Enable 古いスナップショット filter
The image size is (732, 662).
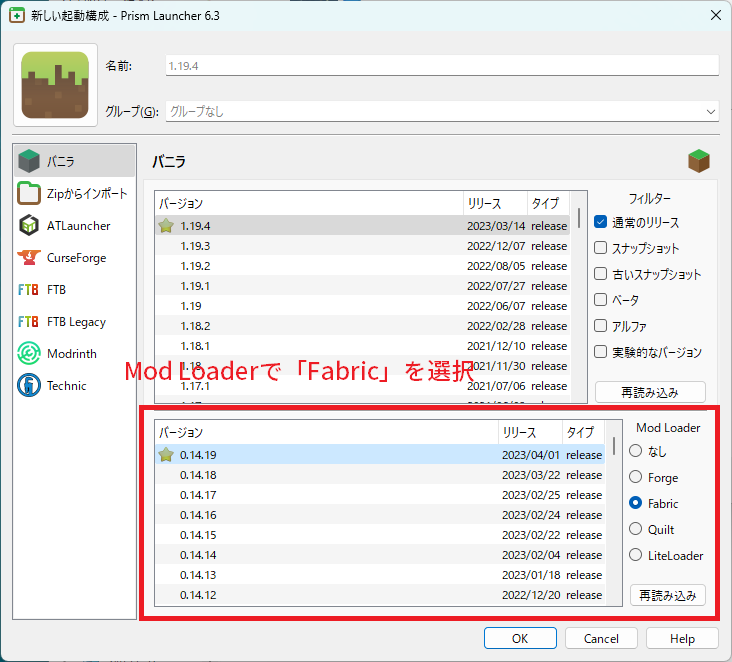(x=600, y=274)
